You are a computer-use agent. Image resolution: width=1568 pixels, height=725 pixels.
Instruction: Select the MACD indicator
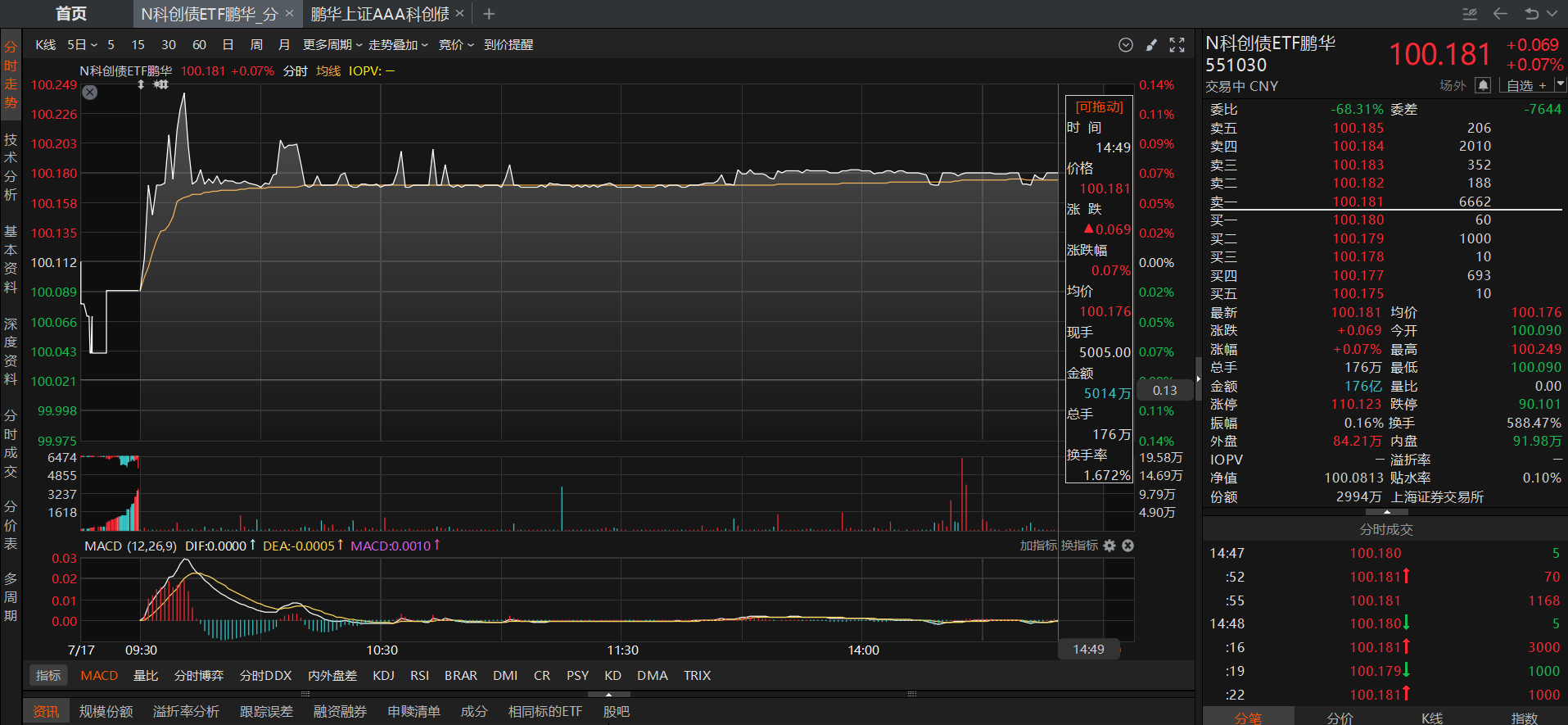99,676
